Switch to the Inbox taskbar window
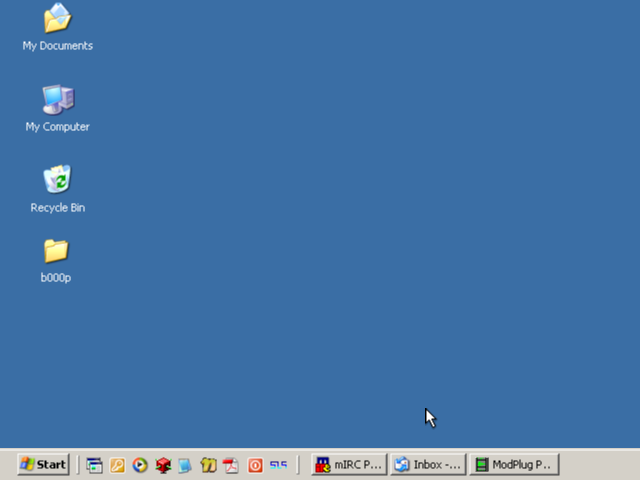The image size is (640, 480). [x=428, y=464]
